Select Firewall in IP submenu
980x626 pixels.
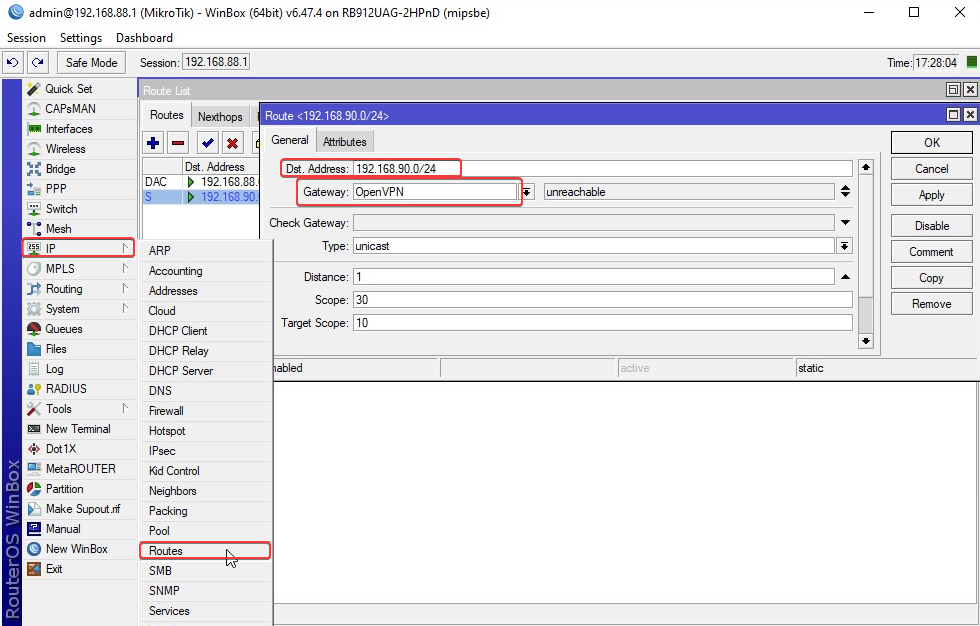click(x=205, y=410)
